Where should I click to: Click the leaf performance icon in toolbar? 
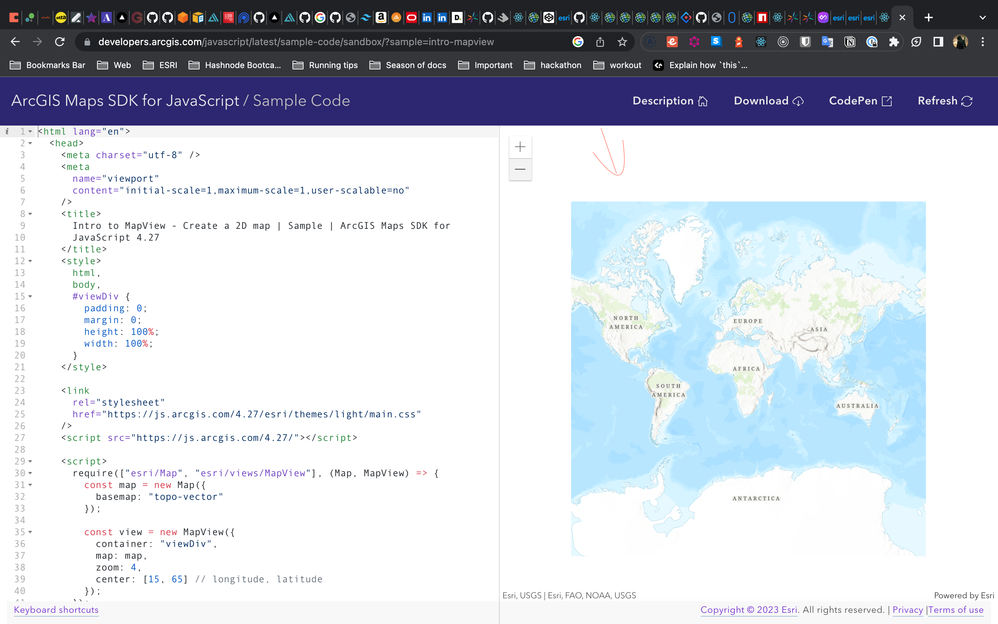click(916, 41)
